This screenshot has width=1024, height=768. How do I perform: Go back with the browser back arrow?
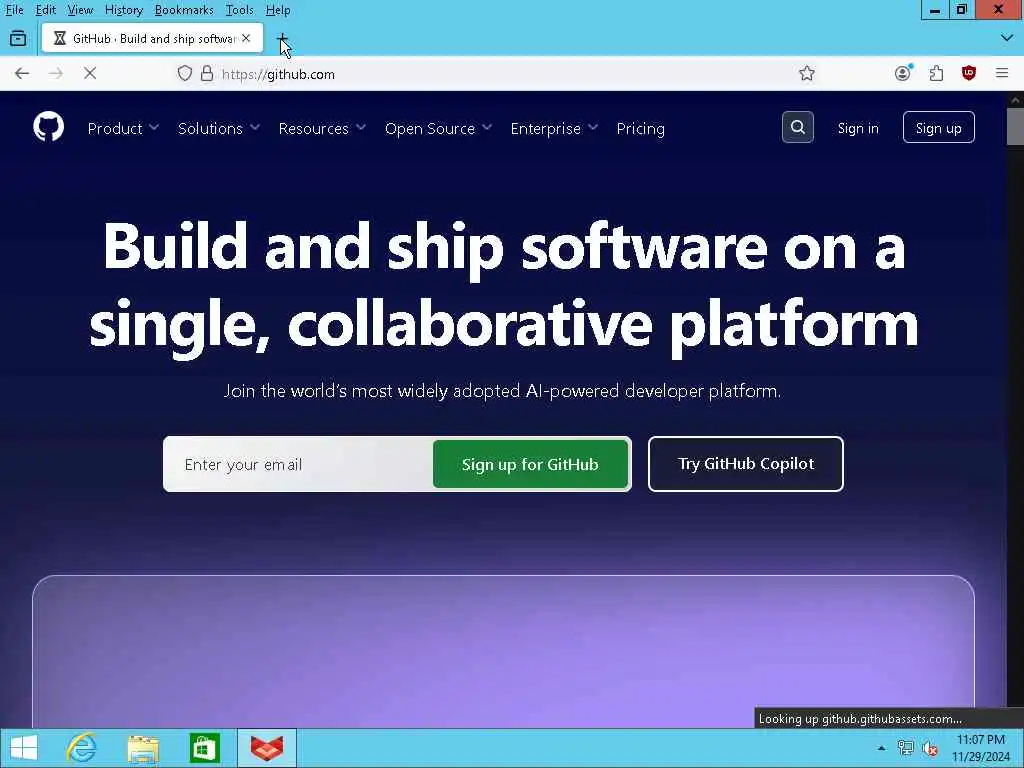(22, 74)
